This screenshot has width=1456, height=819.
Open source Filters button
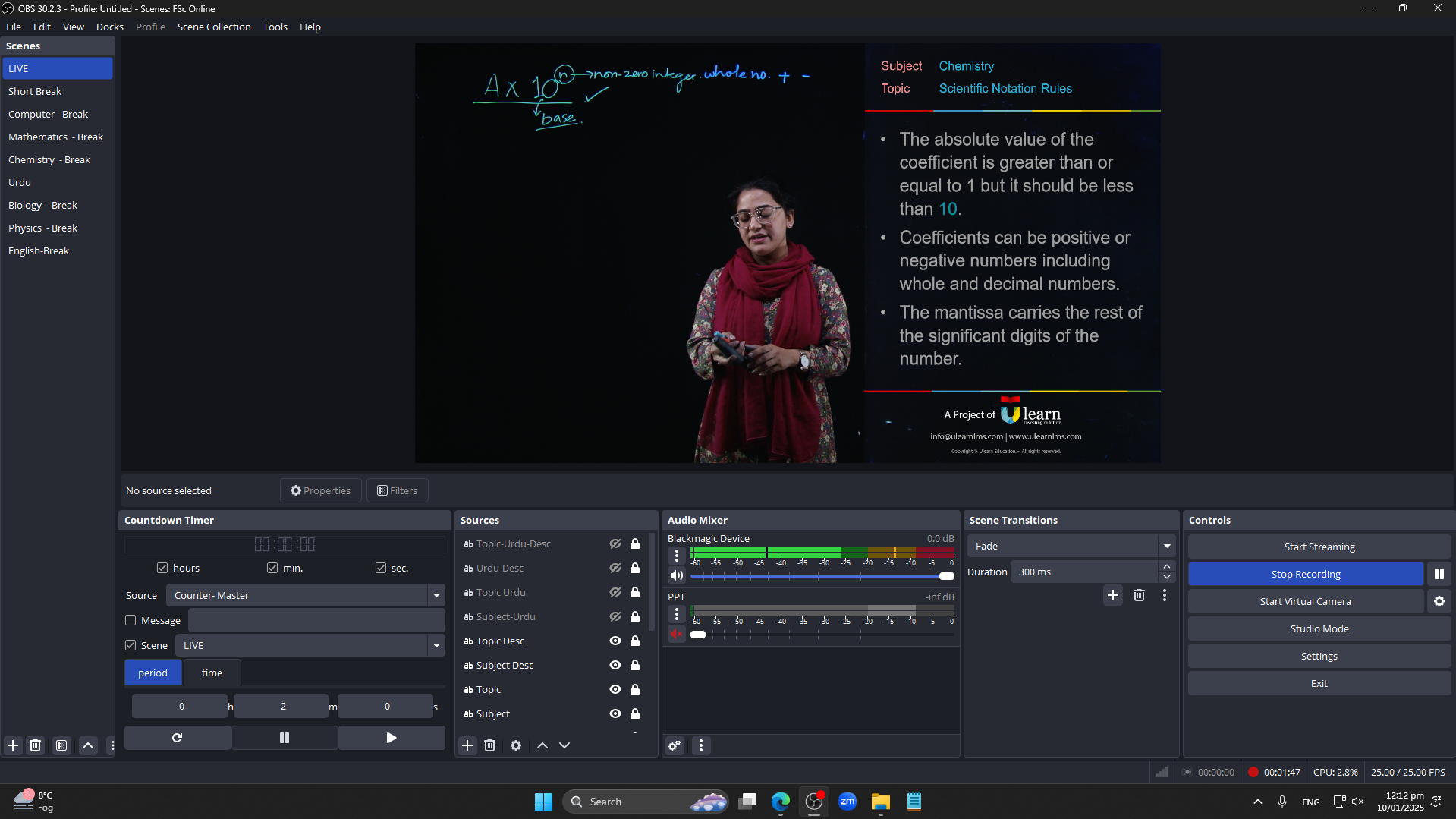398,490
